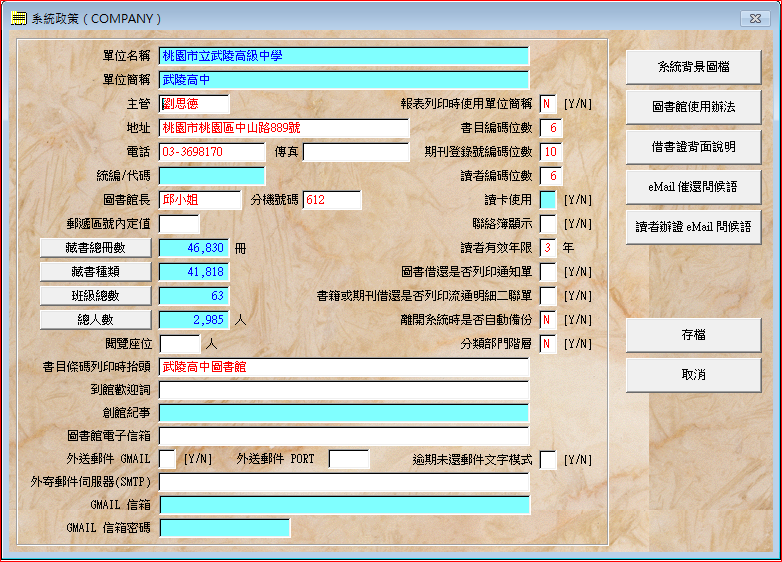Open 圖書館使用辦法 editor
The image size is (782, 562).
[693, 107]
